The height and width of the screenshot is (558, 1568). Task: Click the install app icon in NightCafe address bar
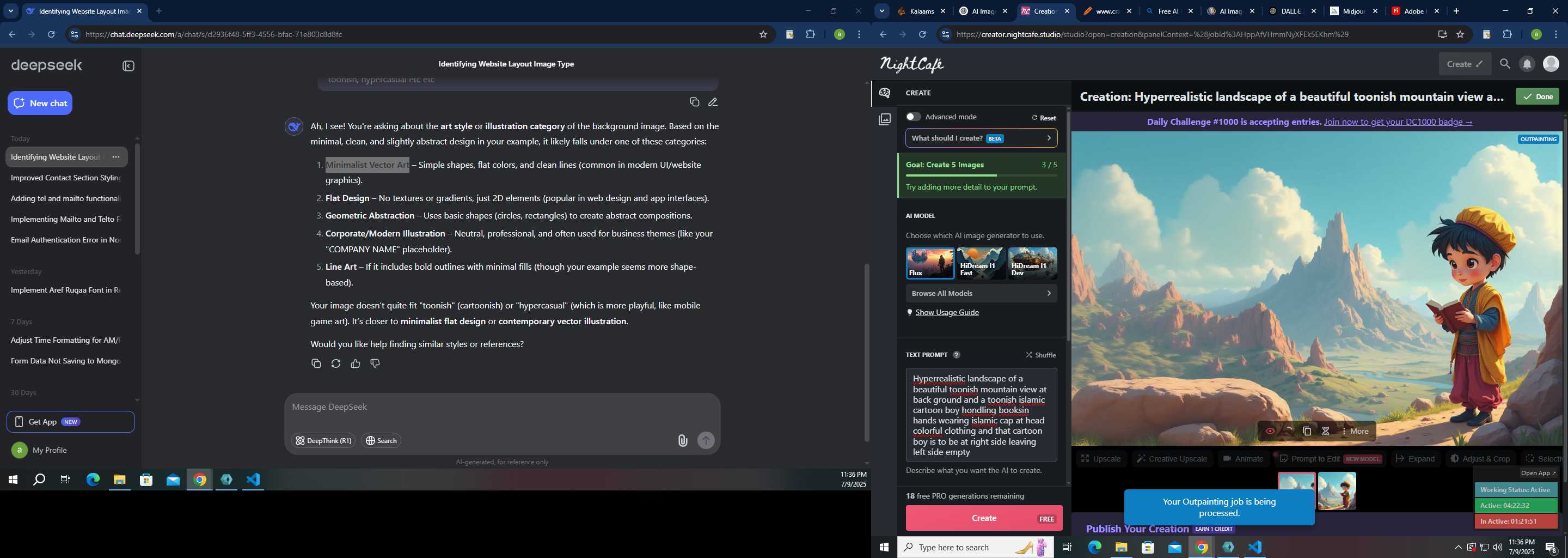coord(1442,35)
